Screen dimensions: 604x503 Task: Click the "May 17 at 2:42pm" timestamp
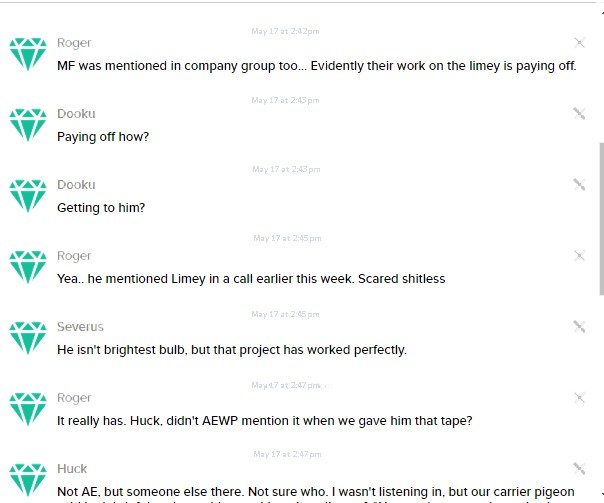[285, 32]
